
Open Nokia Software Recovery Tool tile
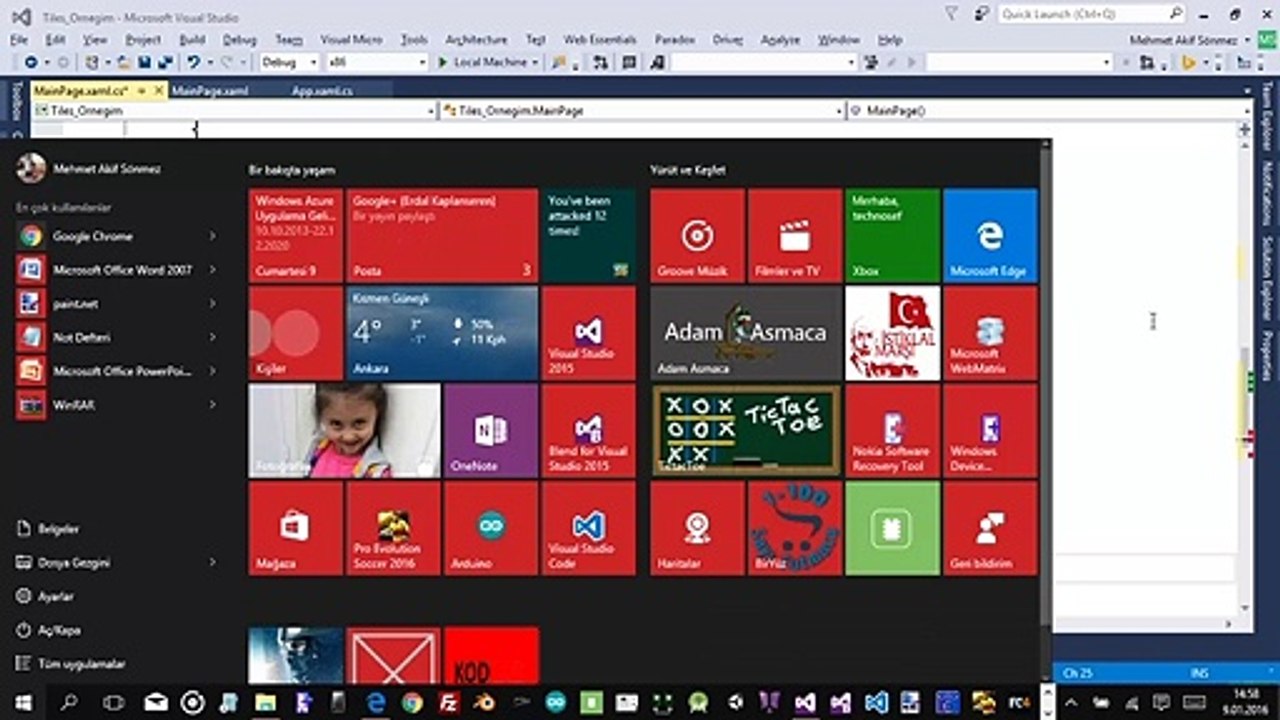click(x=892, y=431)
